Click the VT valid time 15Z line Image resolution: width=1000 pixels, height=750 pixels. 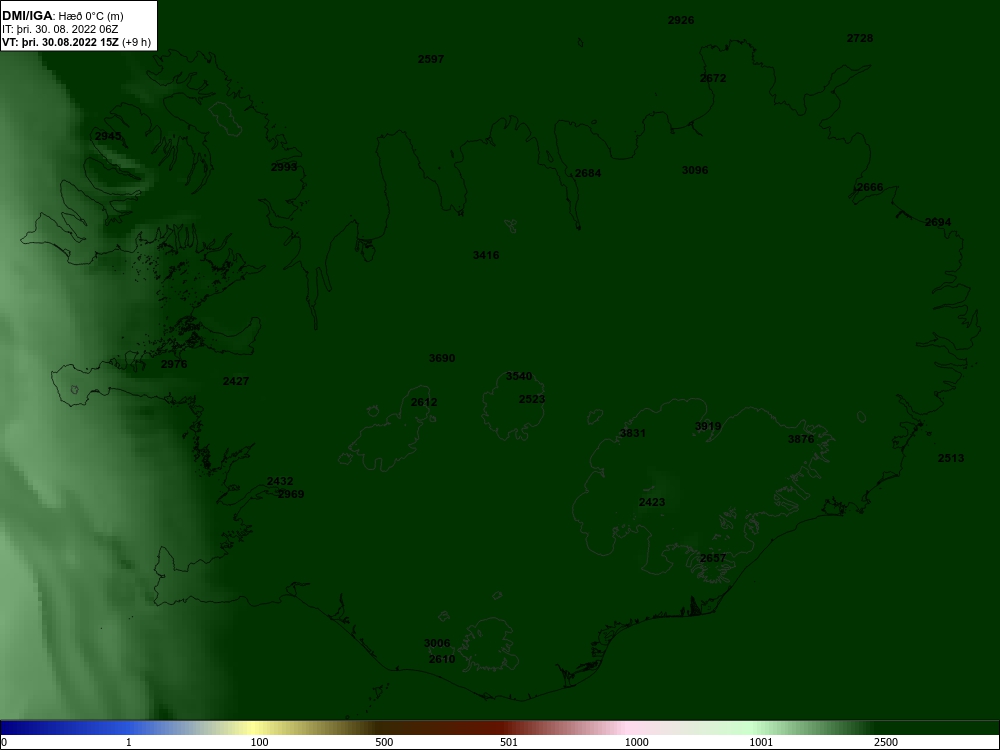click(77, 43)
